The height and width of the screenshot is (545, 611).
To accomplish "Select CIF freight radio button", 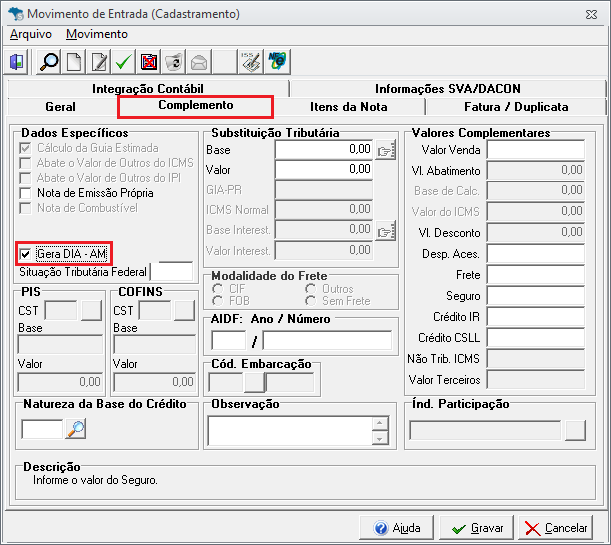I will pos(217,289).
